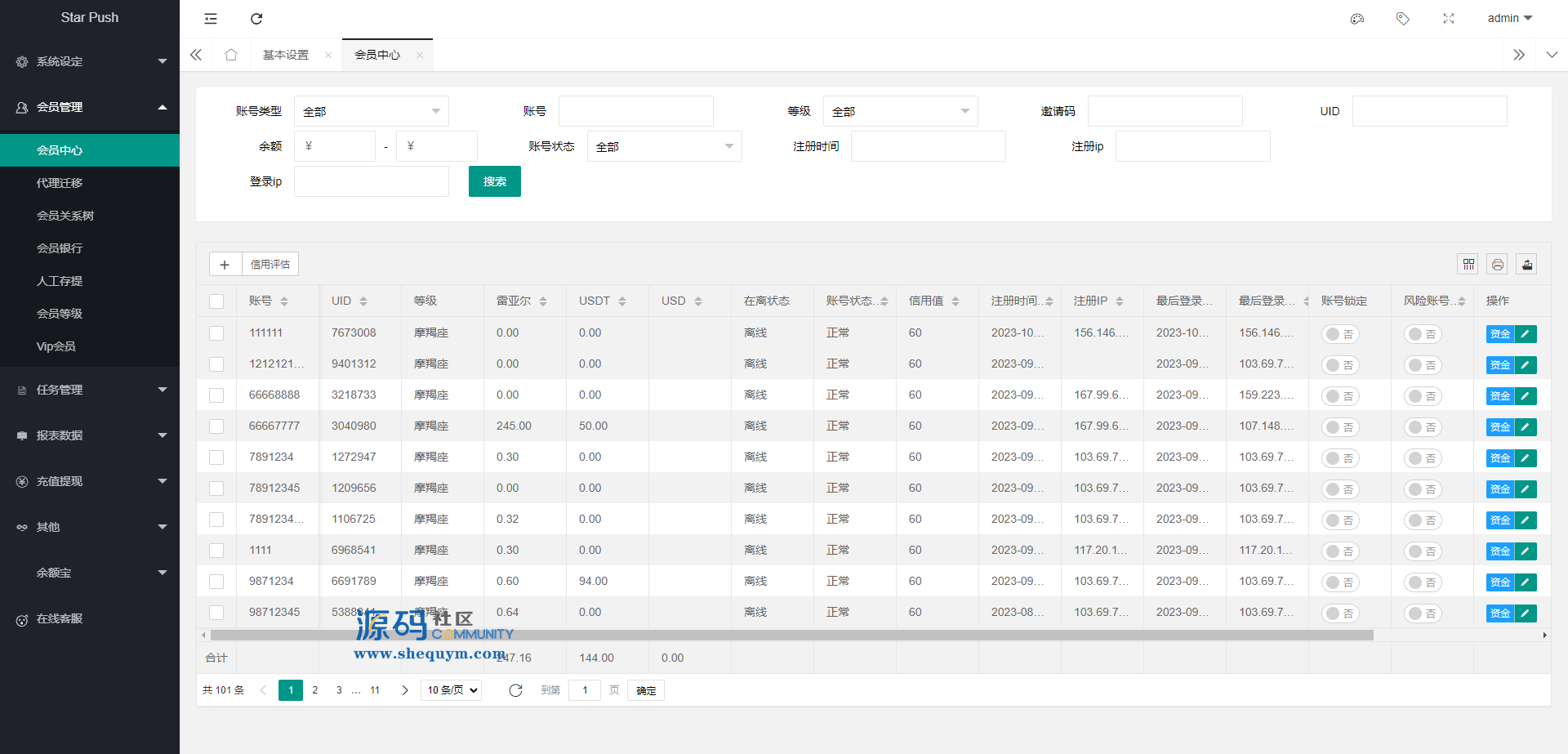Check the row checkbox for account 66667777

216,426
